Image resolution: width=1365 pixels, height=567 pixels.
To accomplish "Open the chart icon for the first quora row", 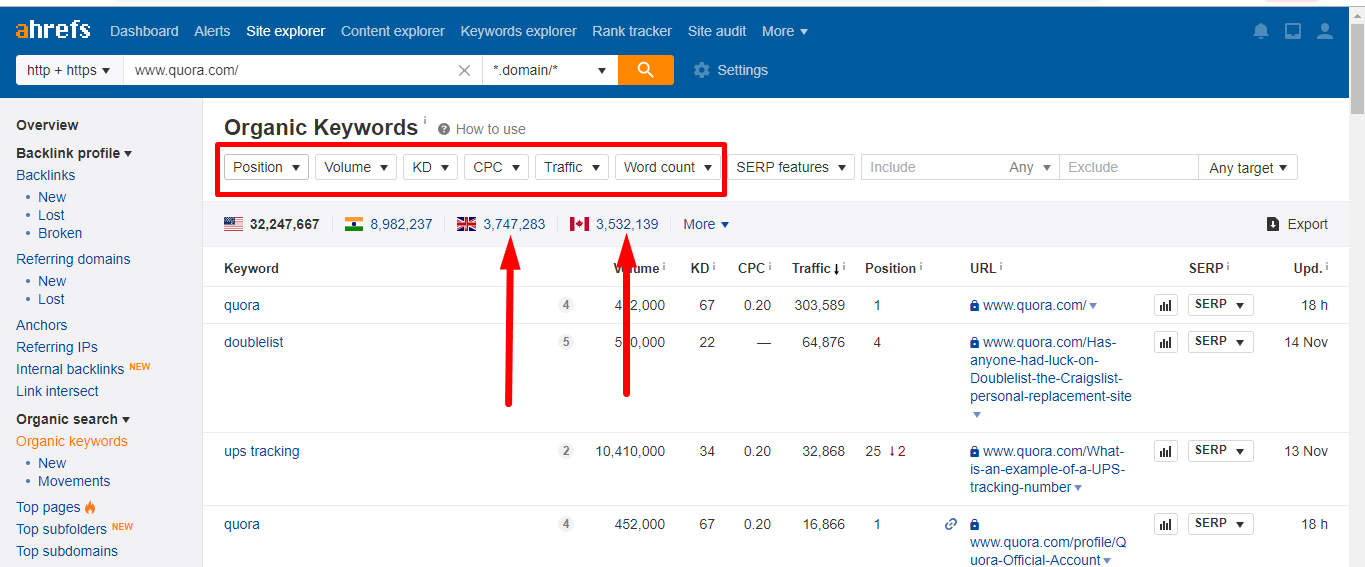I will (1166, 305).
